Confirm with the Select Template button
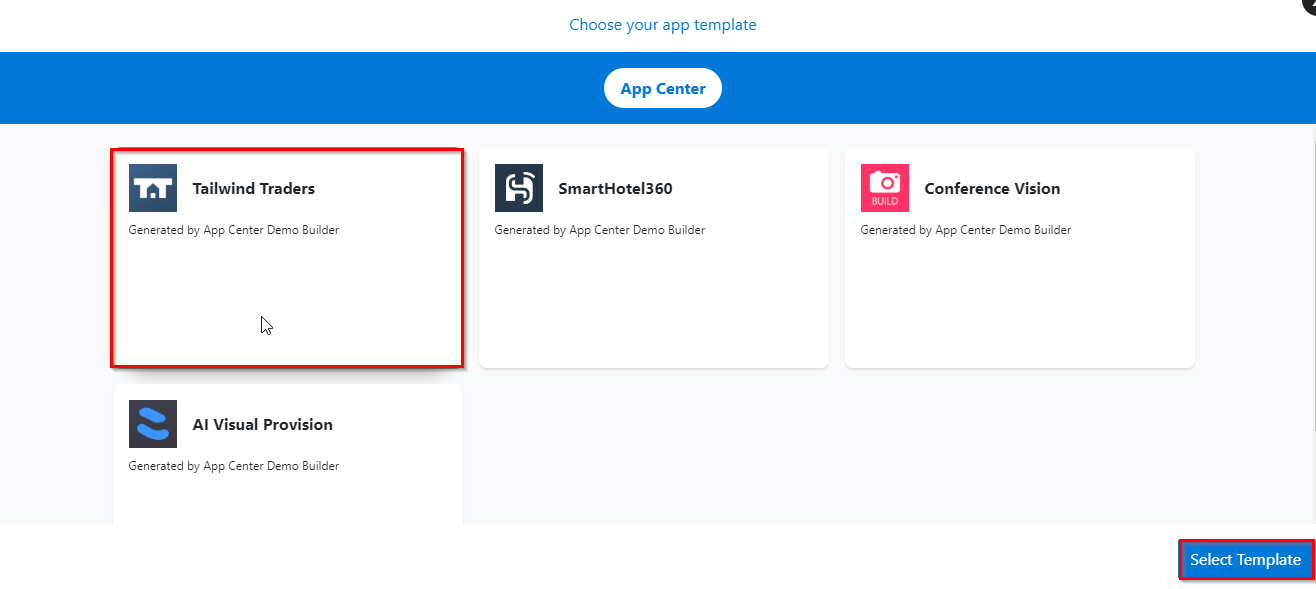Screen dimensions: 1316x589 pos(1246,560)
